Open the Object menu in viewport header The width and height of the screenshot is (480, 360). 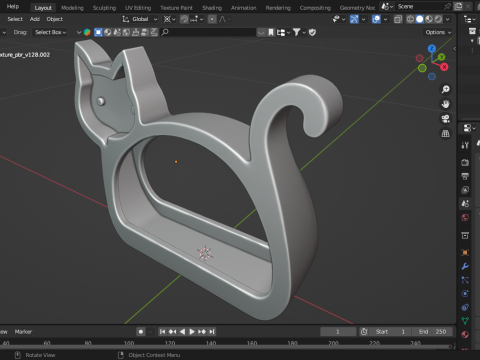point(55,19)
